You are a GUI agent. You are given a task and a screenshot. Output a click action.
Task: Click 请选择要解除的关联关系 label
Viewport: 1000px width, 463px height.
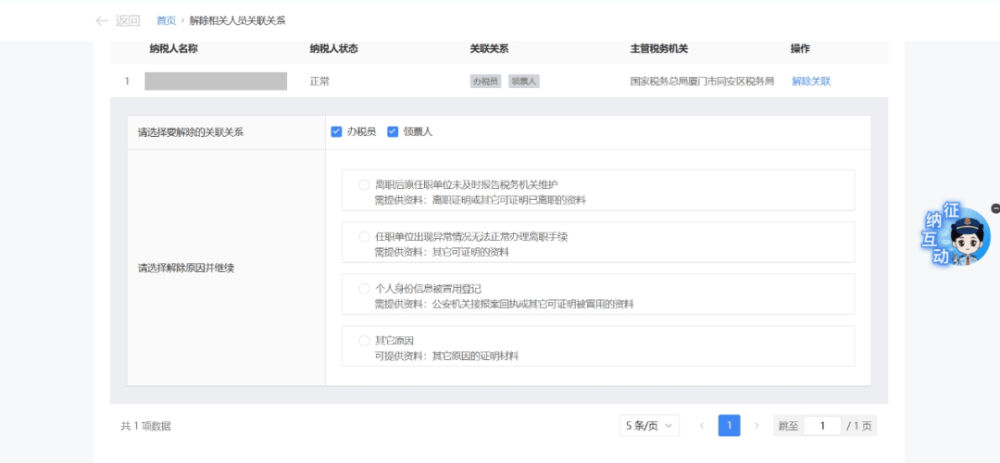coord(191,133)
